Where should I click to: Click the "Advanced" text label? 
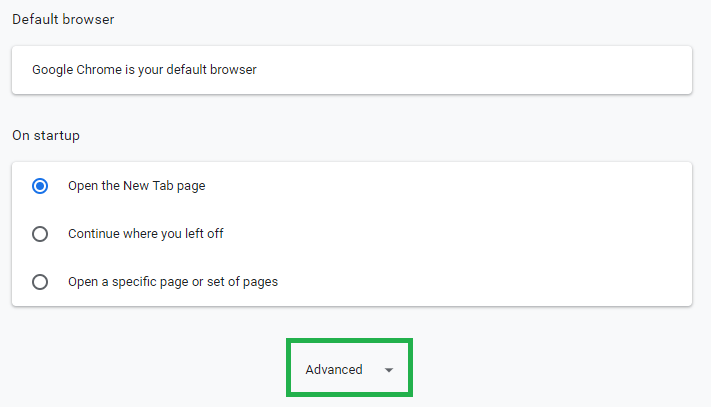[334, 370]
